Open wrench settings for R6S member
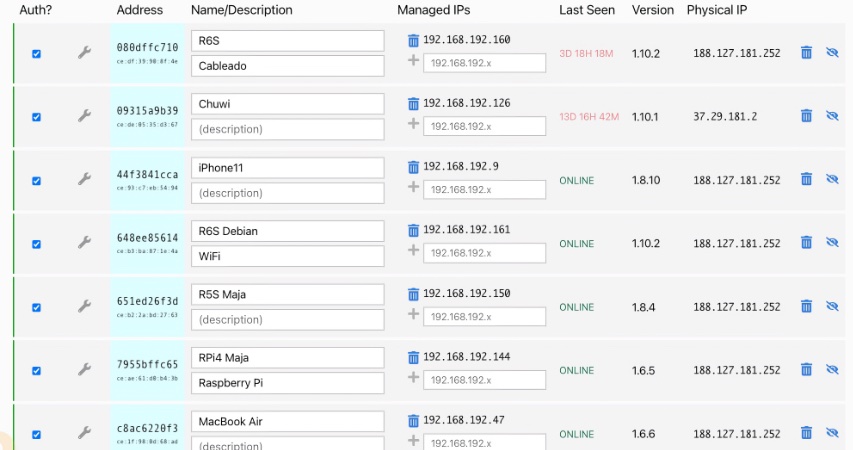853x450 pixels. point(84,53)
